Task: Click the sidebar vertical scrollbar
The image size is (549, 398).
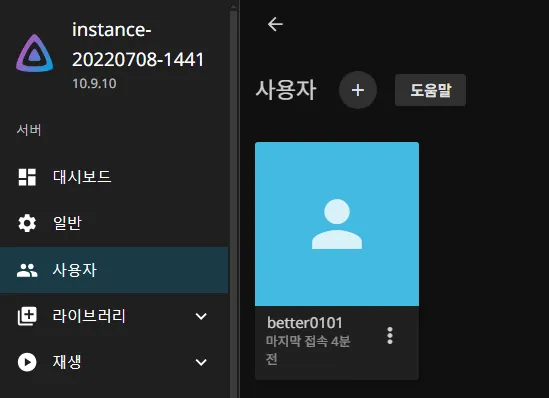Action: point(234,203)
